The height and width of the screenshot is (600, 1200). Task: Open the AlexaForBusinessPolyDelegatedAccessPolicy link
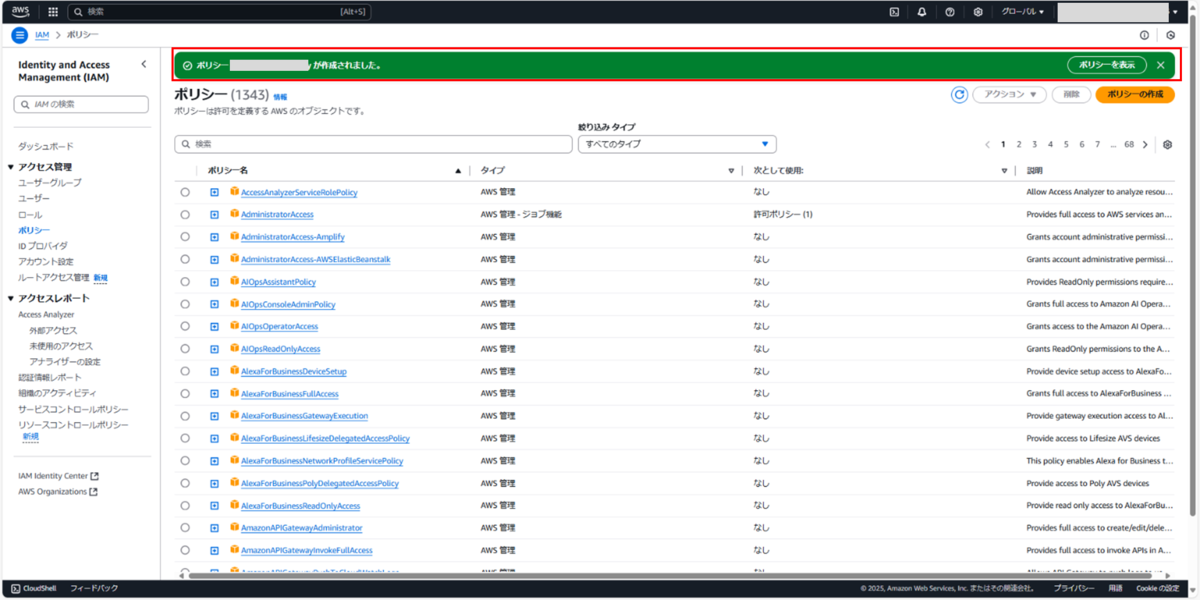click(320, 483)
